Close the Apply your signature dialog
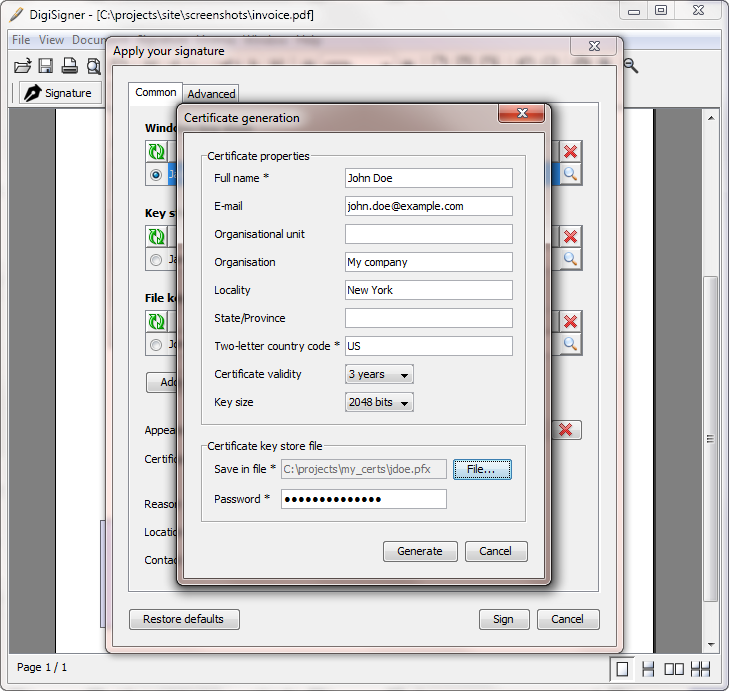The height and width of the screenshot is (691, 729). click(595, 46)
